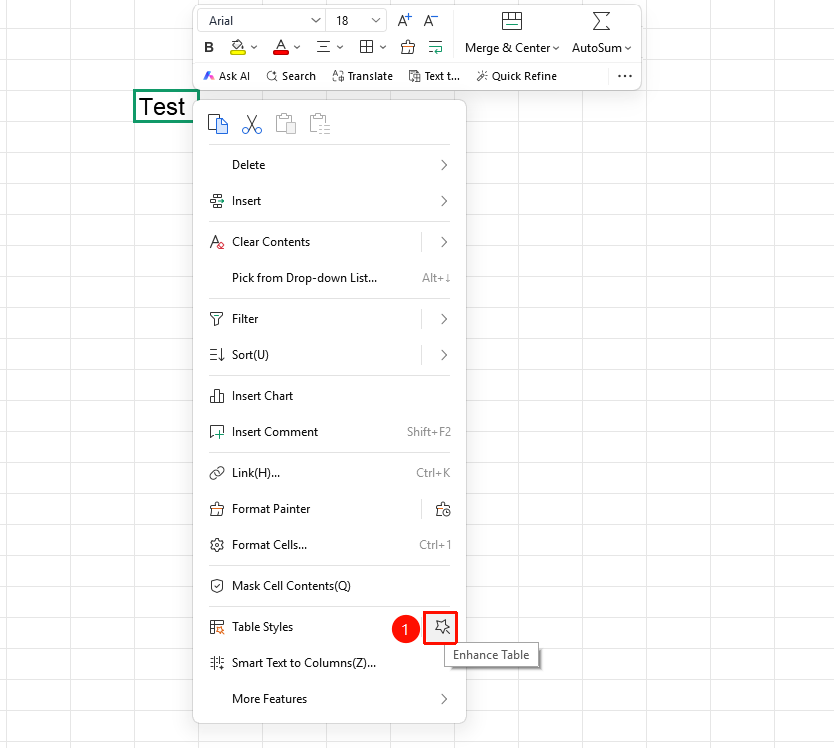The width and height of the screenshot is (834, 748).
Task: Click the Enhance Table star icon
Action: coord(441,627)
